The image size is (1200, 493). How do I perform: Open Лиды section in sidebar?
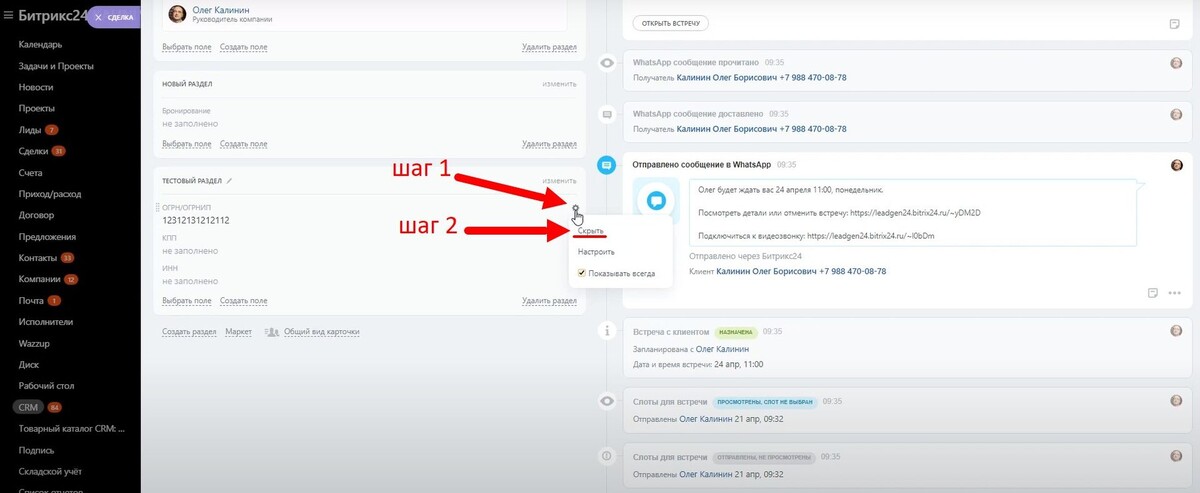[x=30, y=130]
